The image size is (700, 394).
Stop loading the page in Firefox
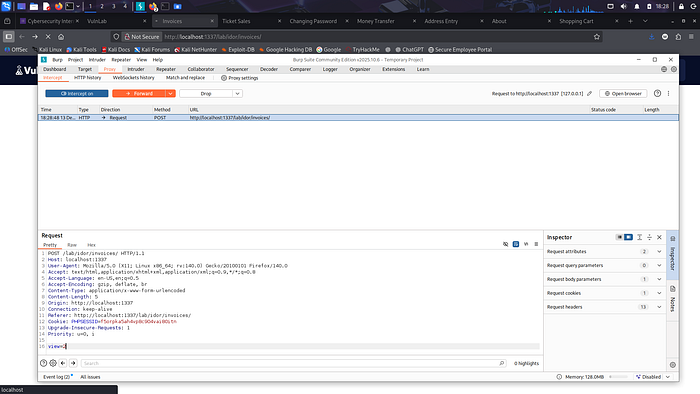[48, 37]
